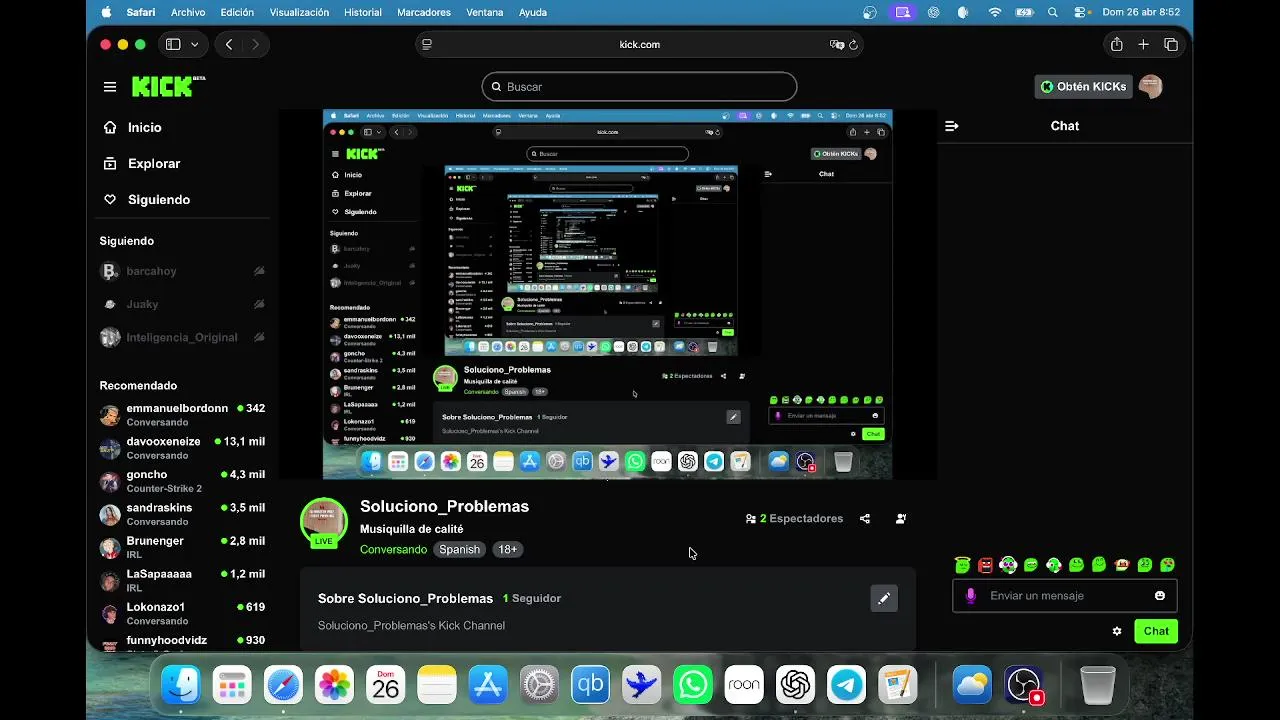This screenshot has height=720, width=1280.
Task: Show Safari tab overview
Action: (x=1171, y=44)
